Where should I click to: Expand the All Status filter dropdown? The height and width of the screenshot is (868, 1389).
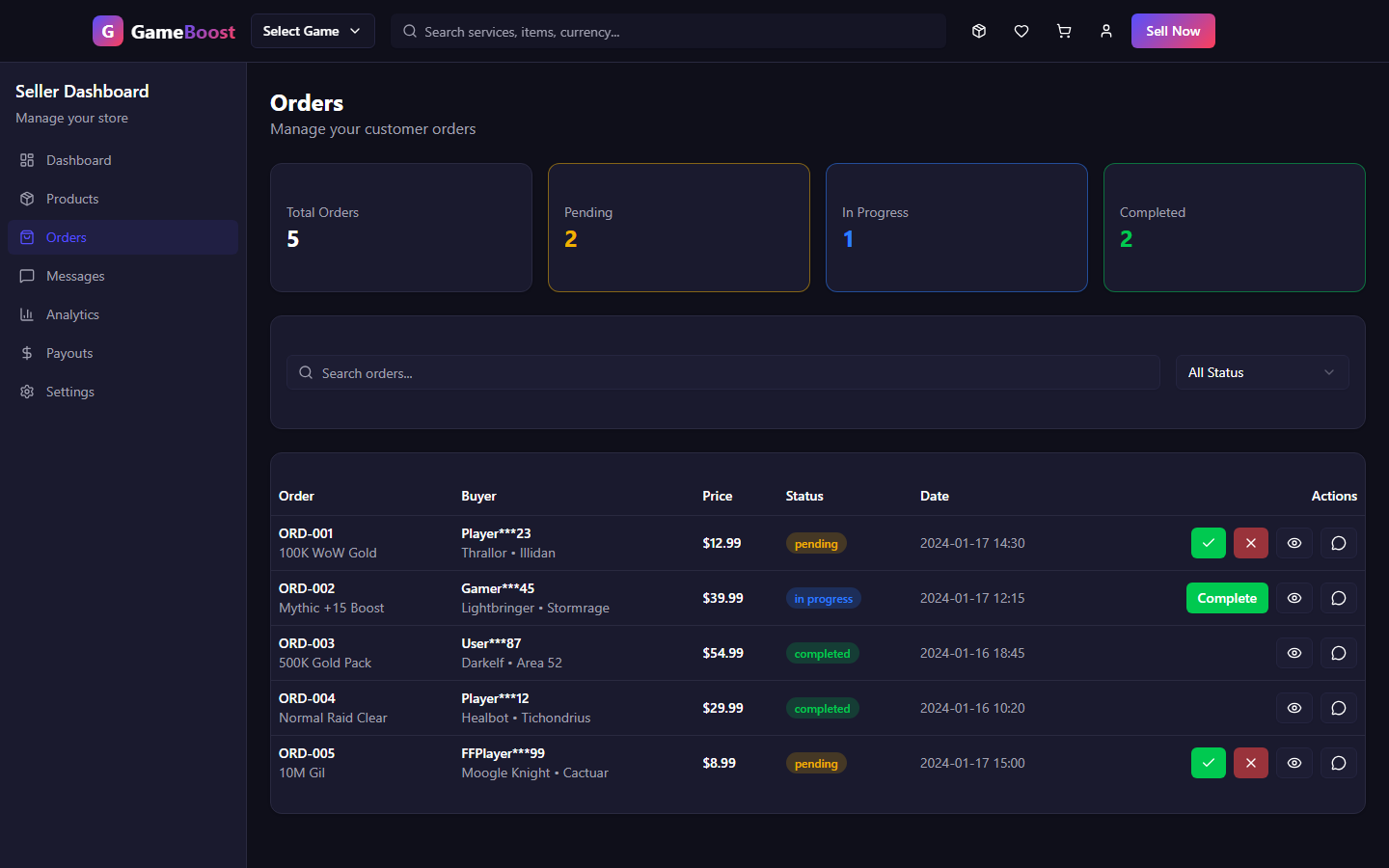pyautogui.click(x=1262, y=372)
